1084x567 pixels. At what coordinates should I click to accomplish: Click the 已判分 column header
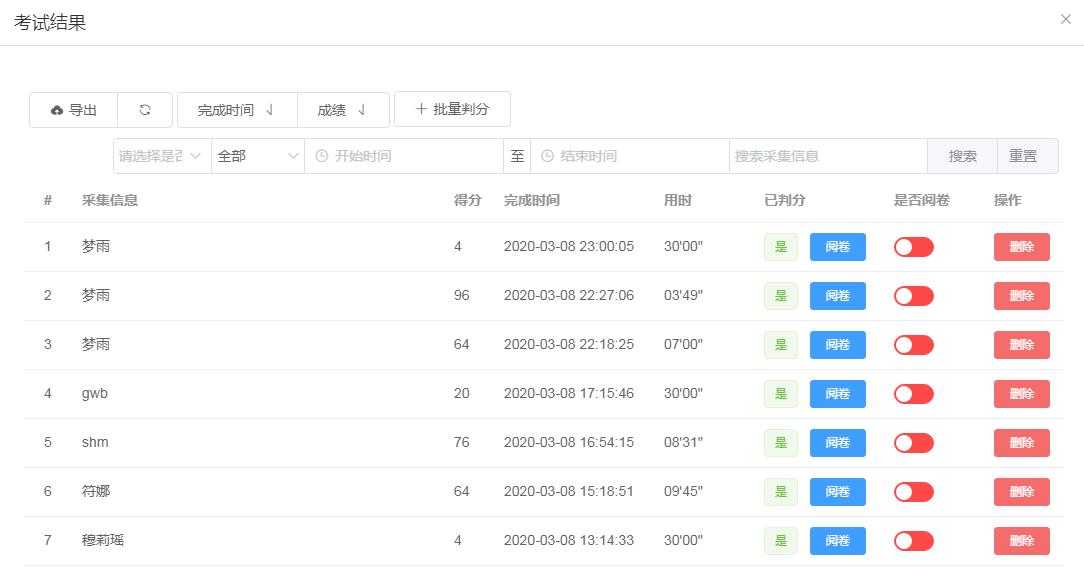(x=785, y=201)
